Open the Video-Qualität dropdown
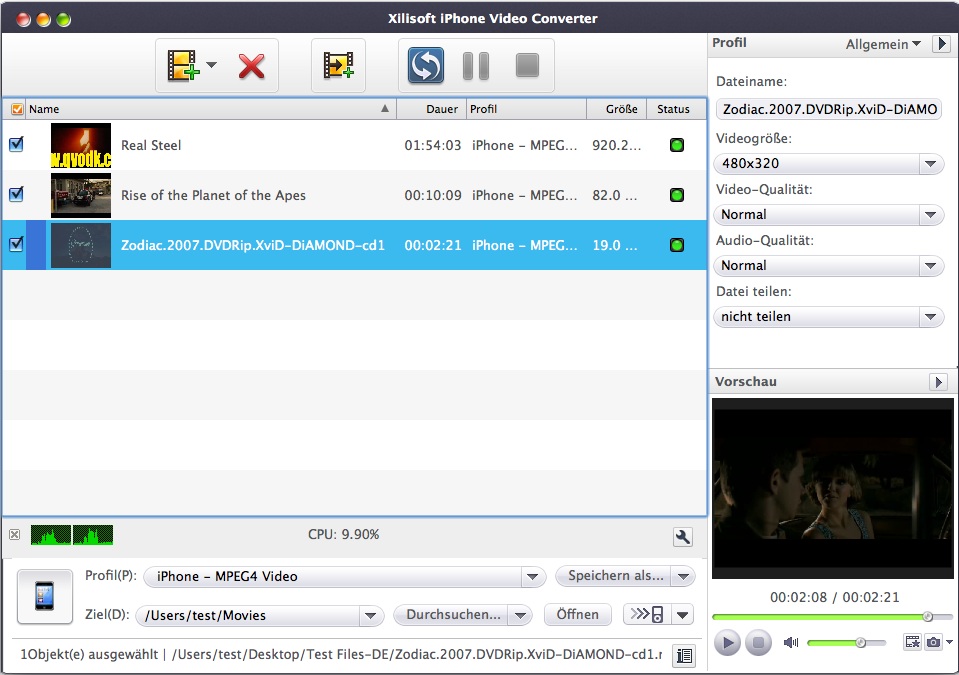The width and height of the screenshot is (959, 675). point(829,215)
